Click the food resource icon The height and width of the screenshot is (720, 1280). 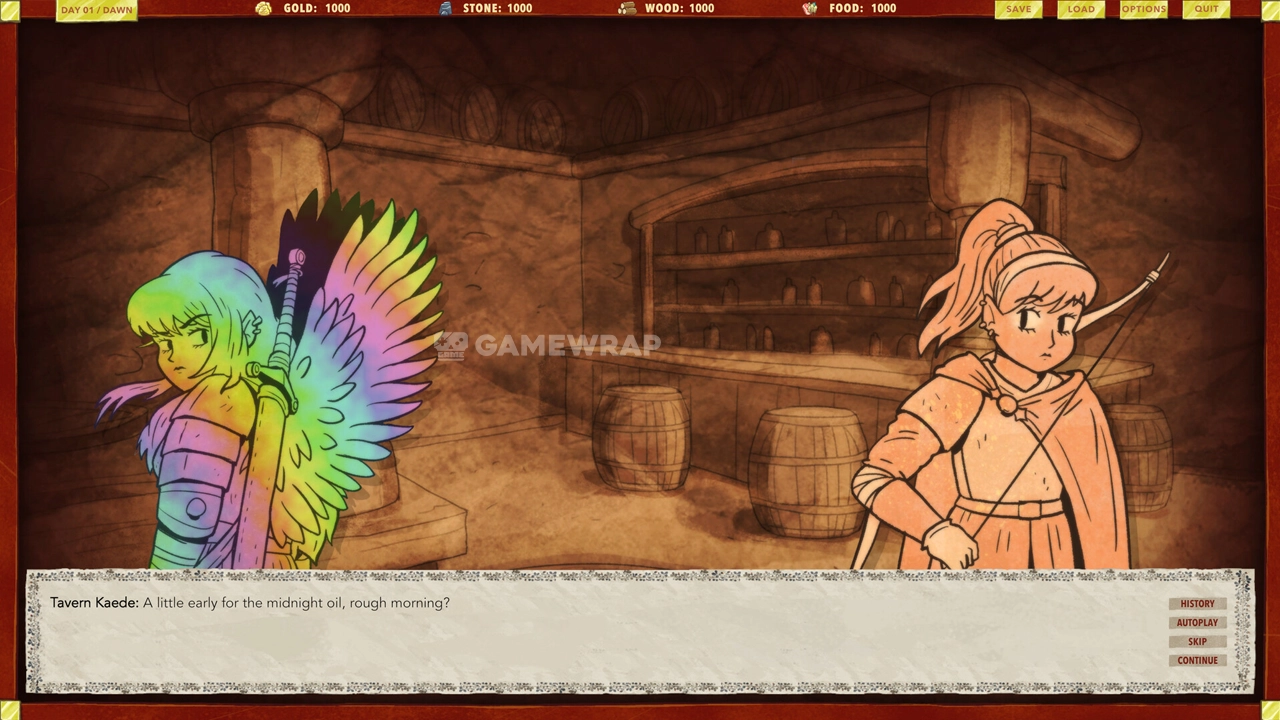[x=810, y=8]
